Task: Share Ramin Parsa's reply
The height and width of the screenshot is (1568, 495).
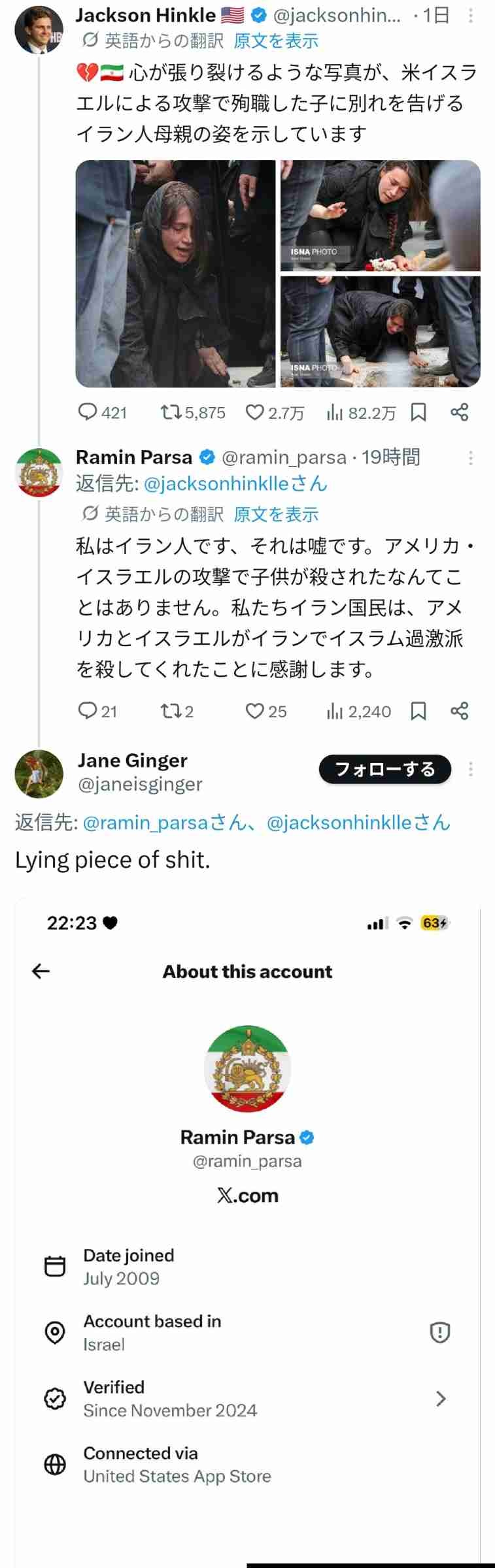Action: [460, 711]
